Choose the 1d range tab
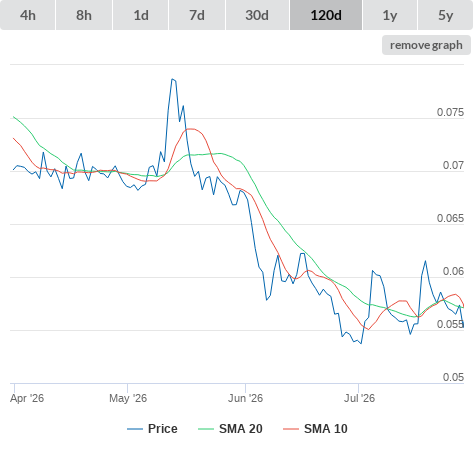 click(141, 15)
